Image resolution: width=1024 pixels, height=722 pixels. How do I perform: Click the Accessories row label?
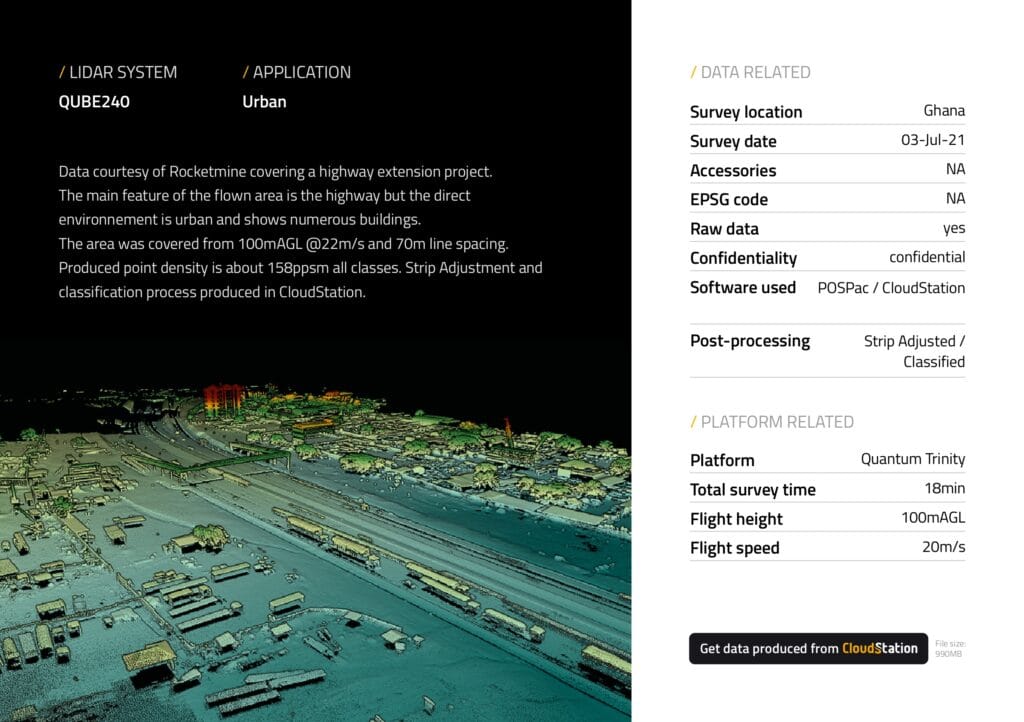pyautogui.click(x=733, y=170)
